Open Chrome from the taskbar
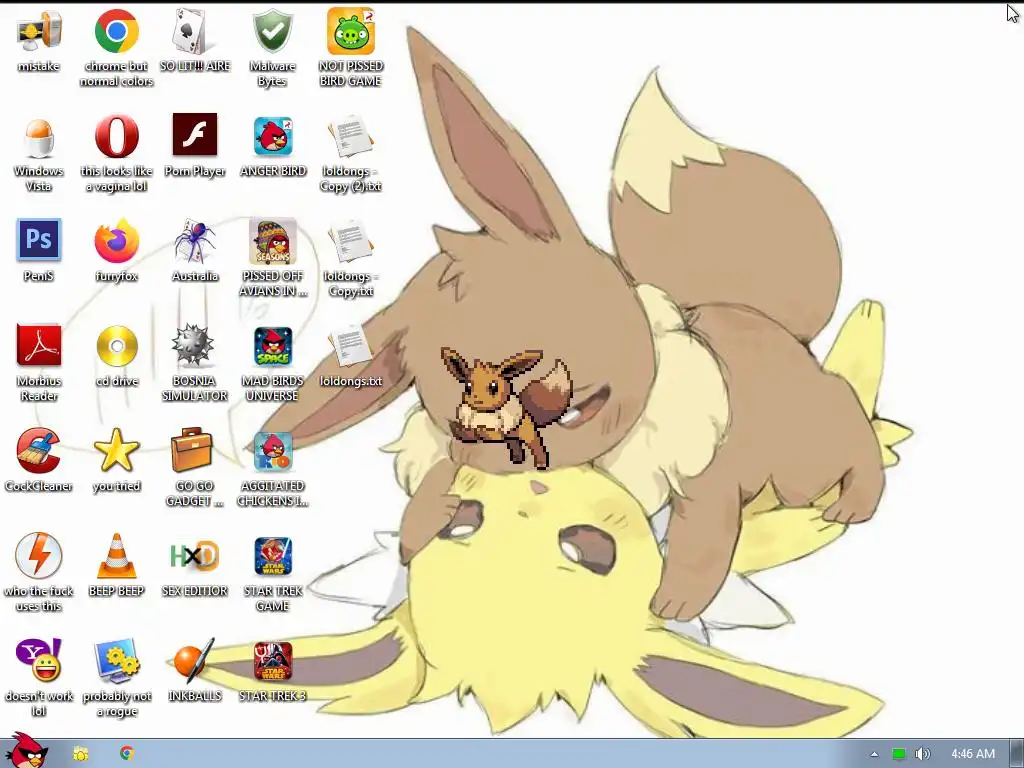1024x768 pixels. pyautogui.click(x=127, y=753)
